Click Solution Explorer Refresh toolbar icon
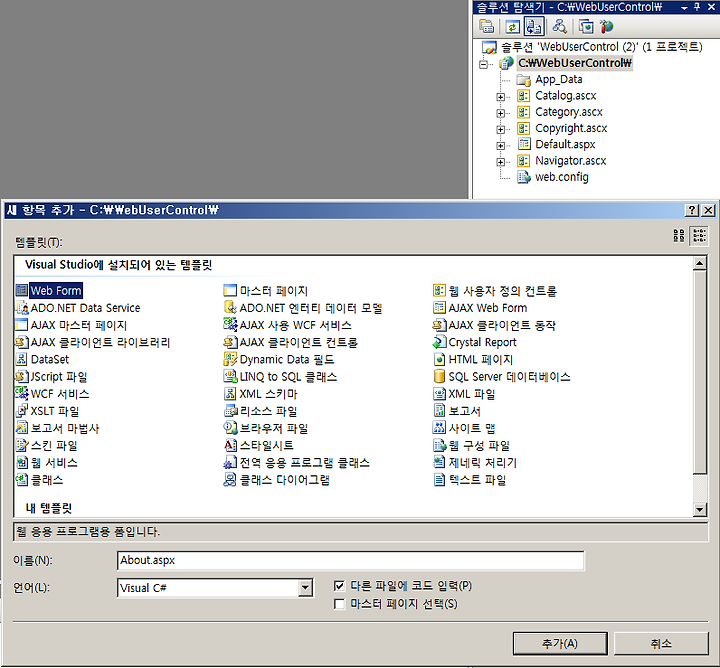The width and height of the screenshot is (720, 668). pos(512,27)
